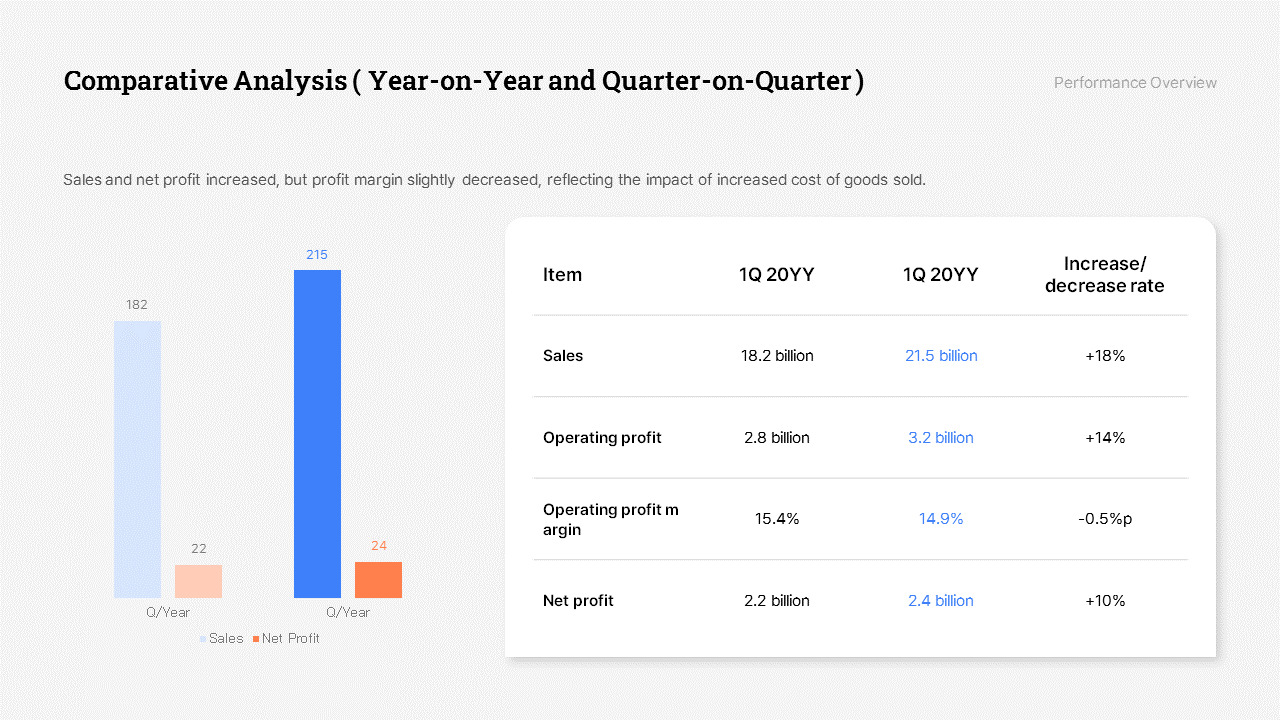The image size is (1280, 720).
Task: Click the blue 21.5 billion value
Action: [x=940, y=355]
